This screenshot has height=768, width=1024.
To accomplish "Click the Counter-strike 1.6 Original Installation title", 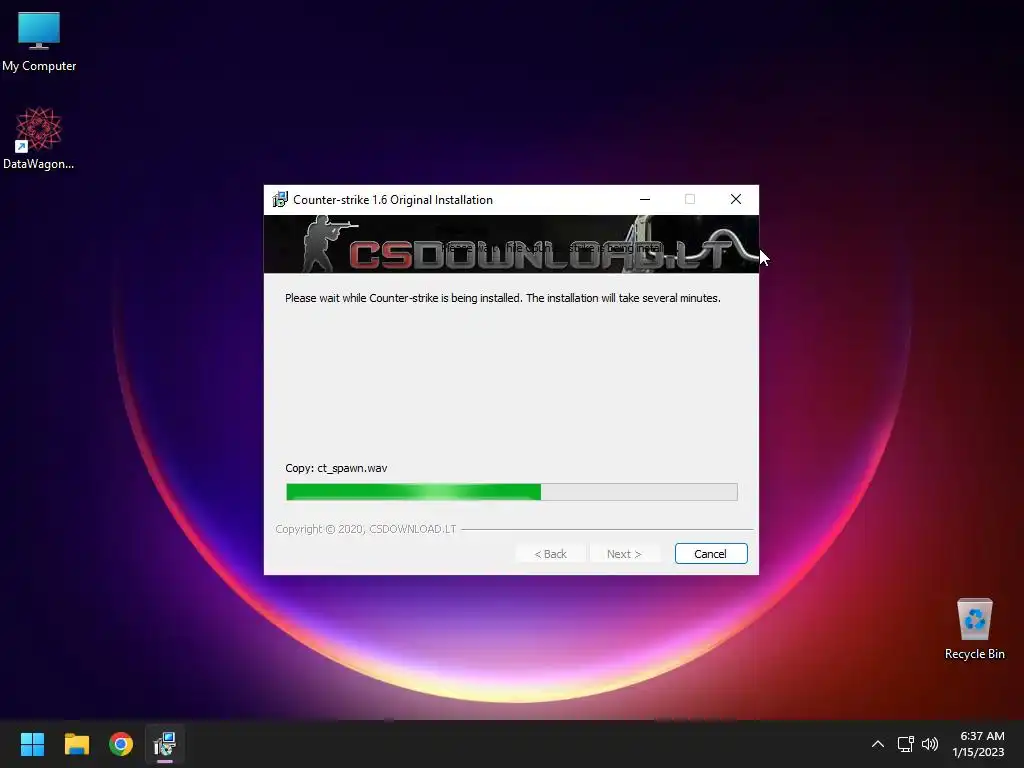I will (392, 200).
